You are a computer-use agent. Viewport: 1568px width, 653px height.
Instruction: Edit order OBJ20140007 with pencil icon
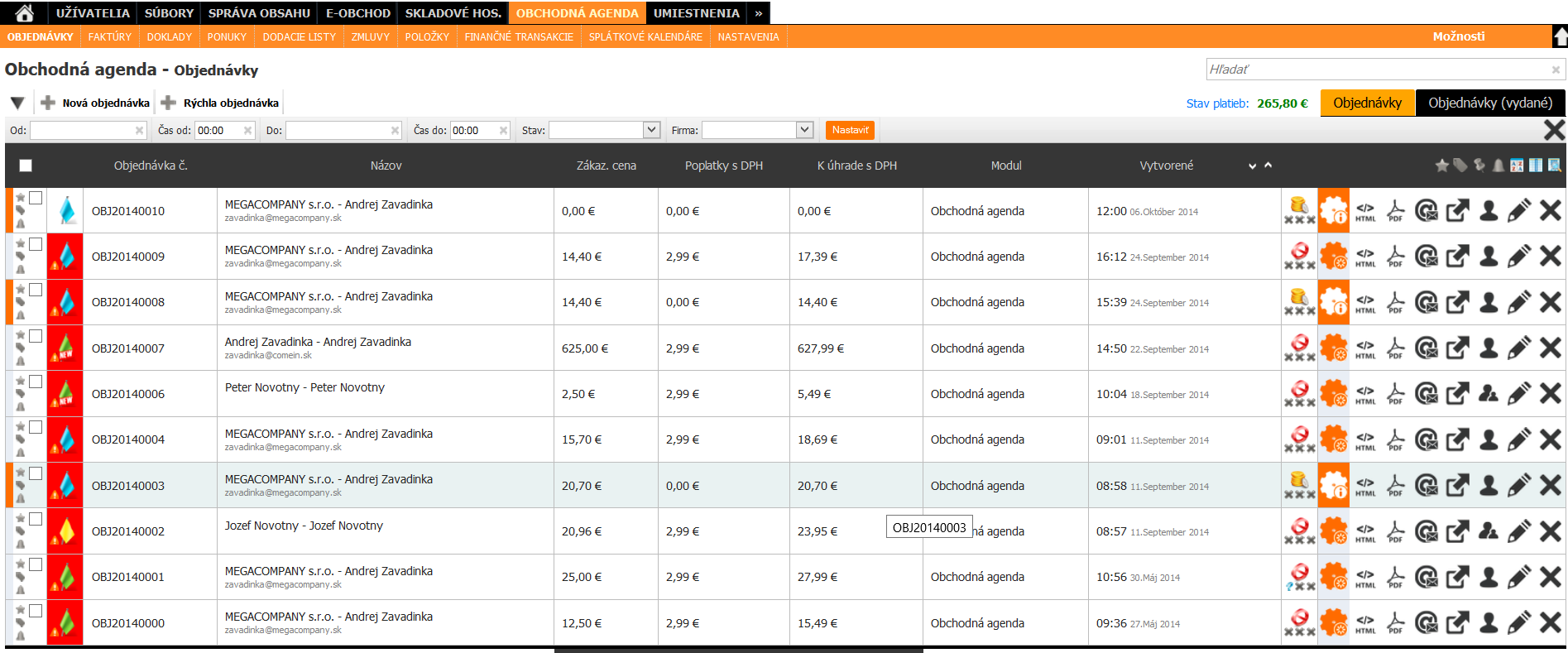1518,348
